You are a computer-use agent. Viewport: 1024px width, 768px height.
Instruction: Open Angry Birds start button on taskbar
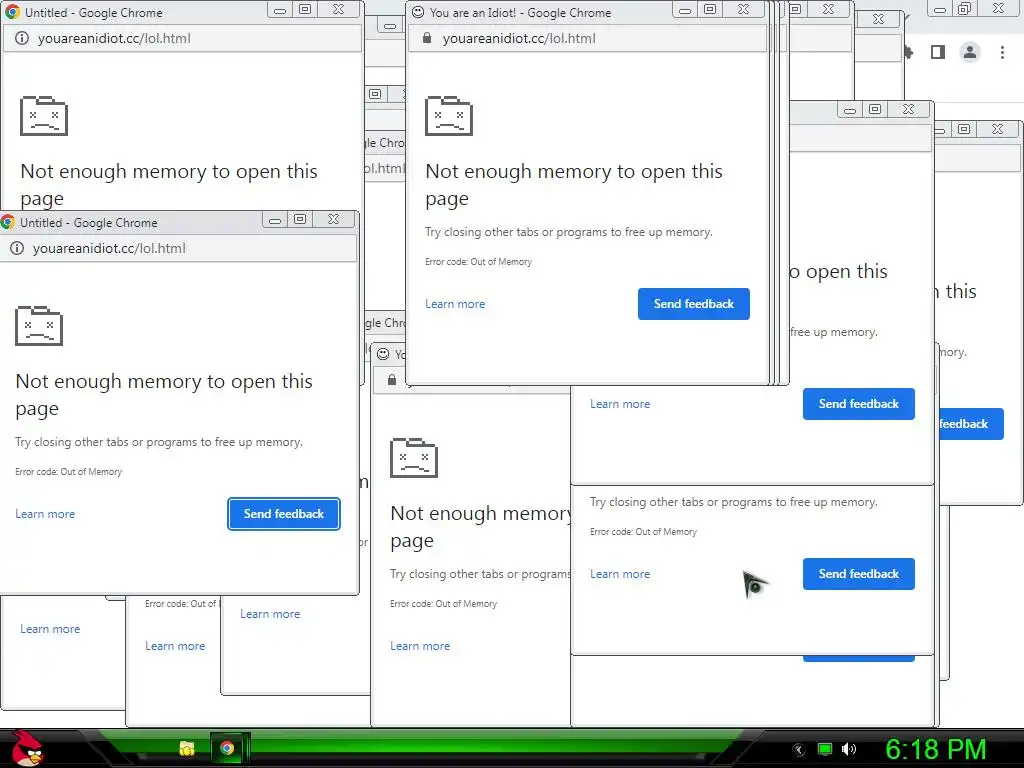point(27,748)
